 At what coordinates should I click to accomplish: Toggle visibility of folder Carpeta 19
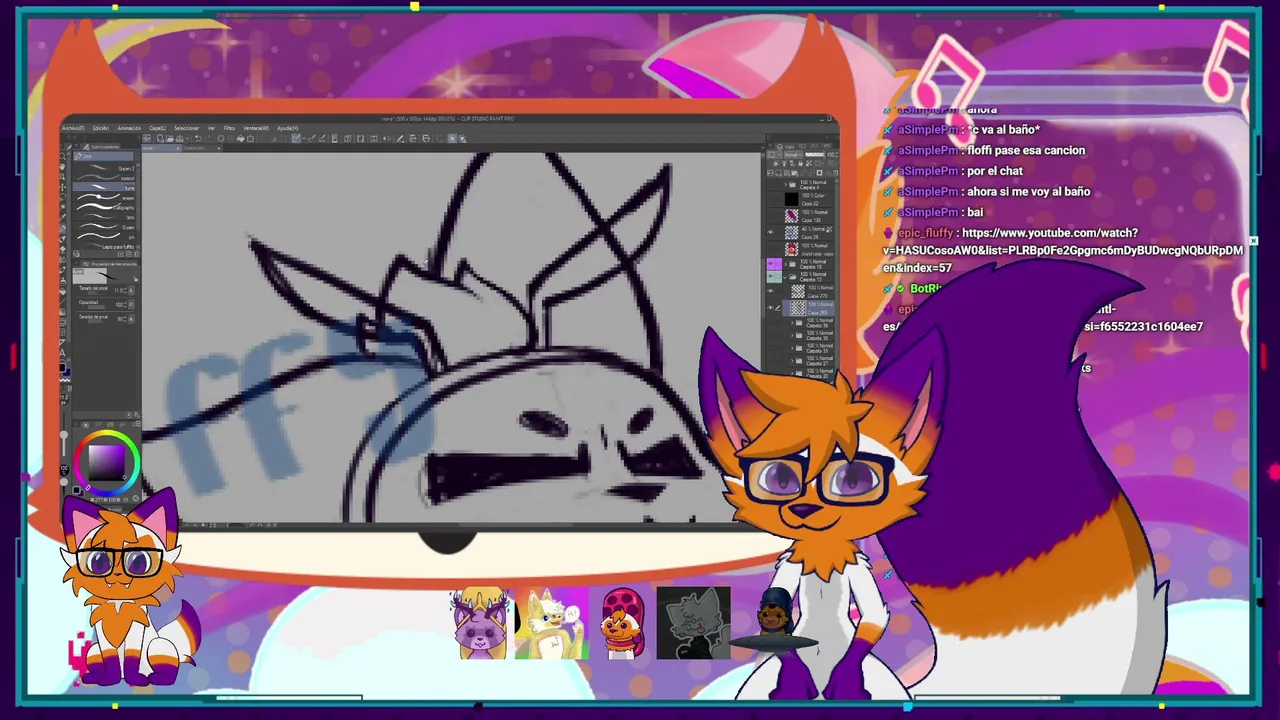771,263
